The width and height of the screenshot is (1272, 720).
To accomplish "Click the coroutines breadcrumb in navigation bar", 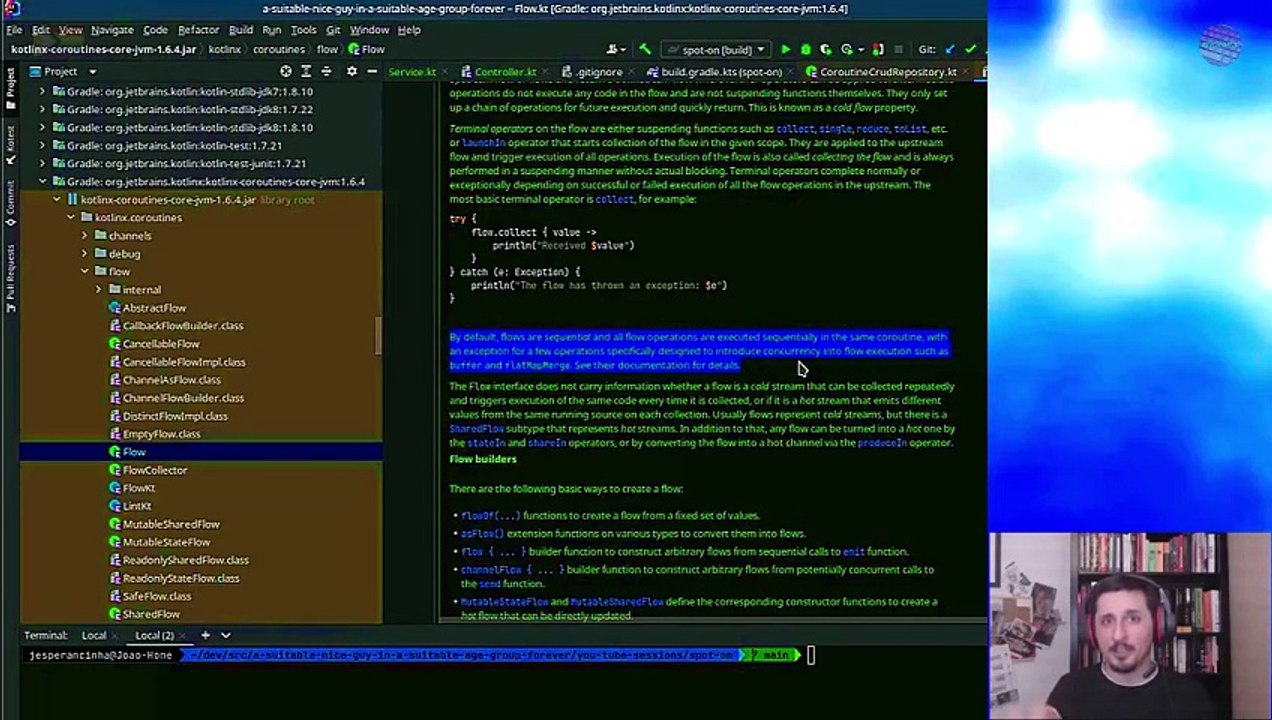I will pyautogui.click(x=279, y=49).
